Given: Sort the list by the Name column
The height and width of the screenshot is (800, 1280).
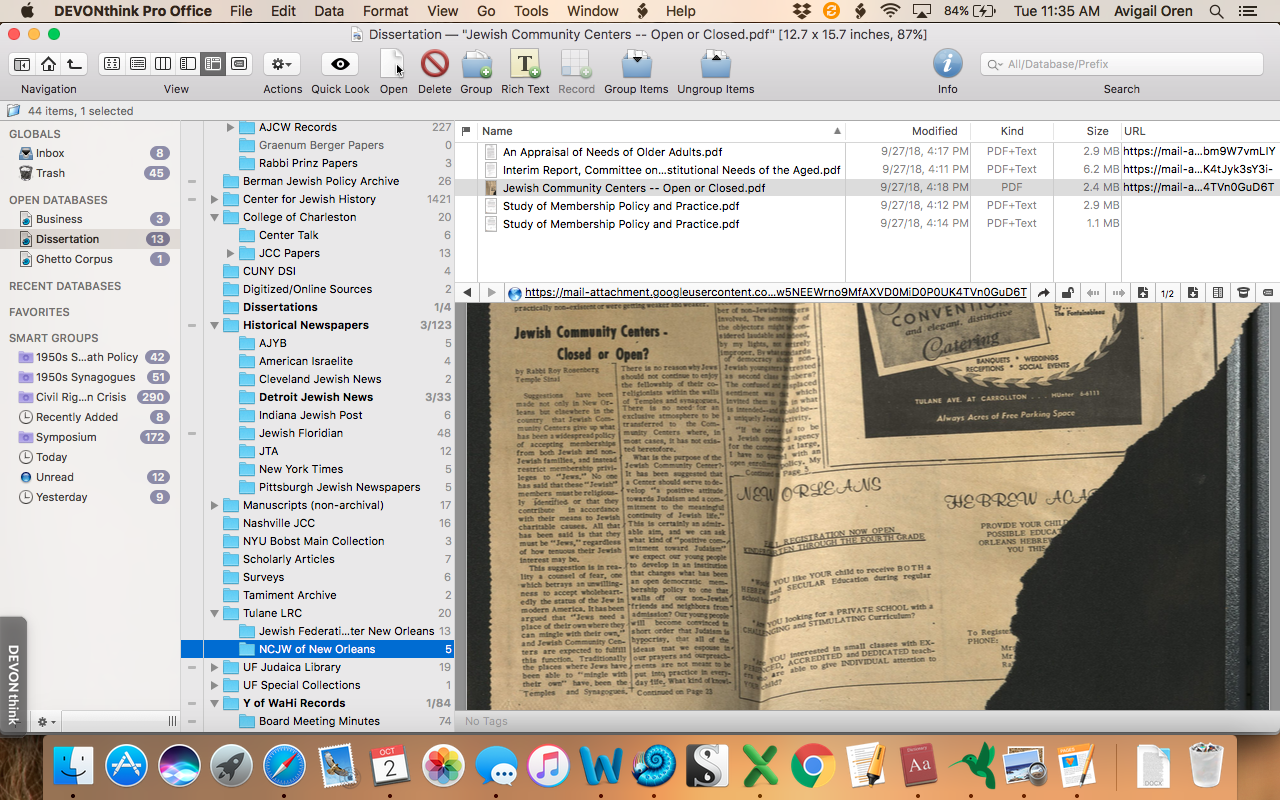Looking at the screenshot, I should pyautogui.click(x=662, y=131).
